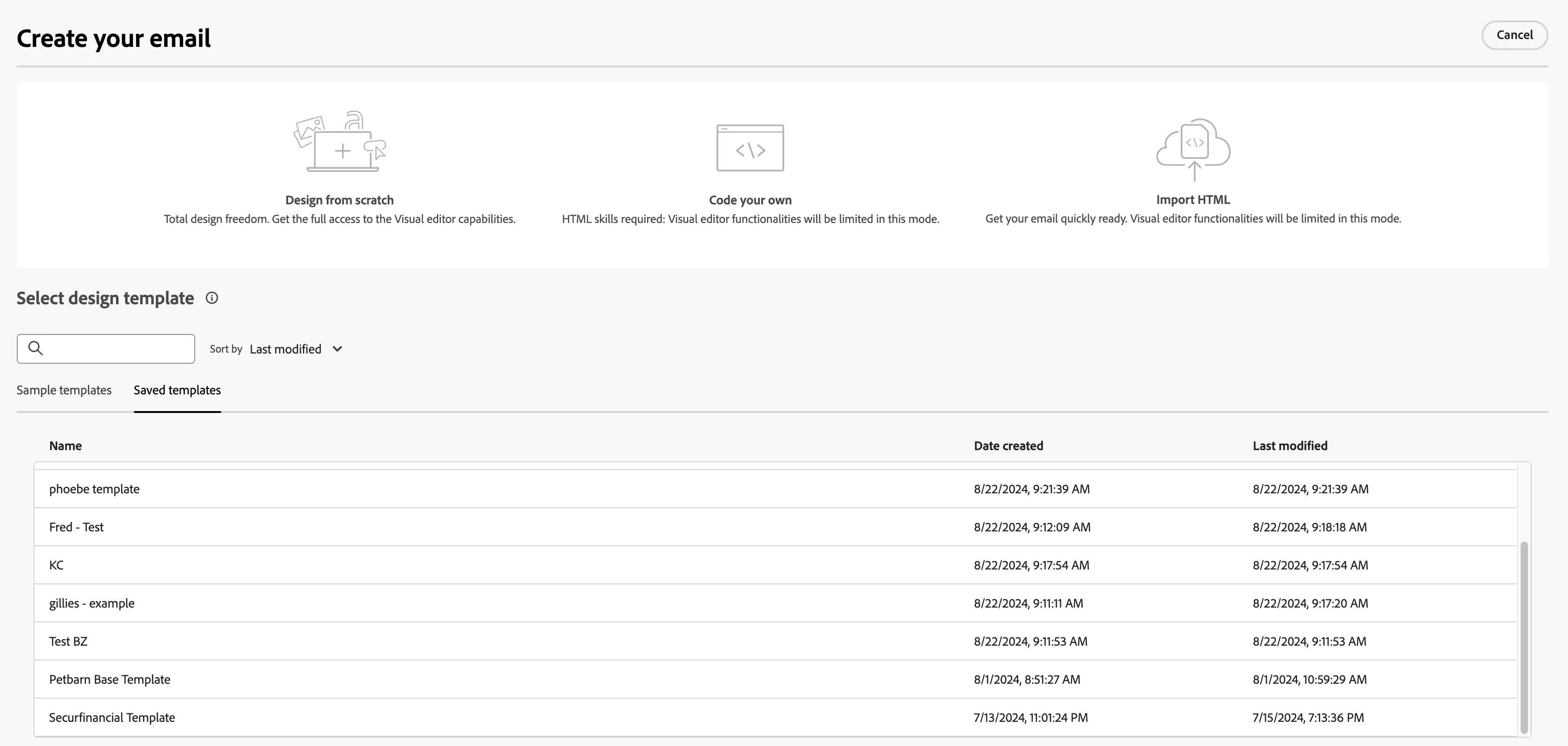This screenshot has height=746, width=1568.
Task: Switch to the Sample templates tab
Action: point(64,390)
